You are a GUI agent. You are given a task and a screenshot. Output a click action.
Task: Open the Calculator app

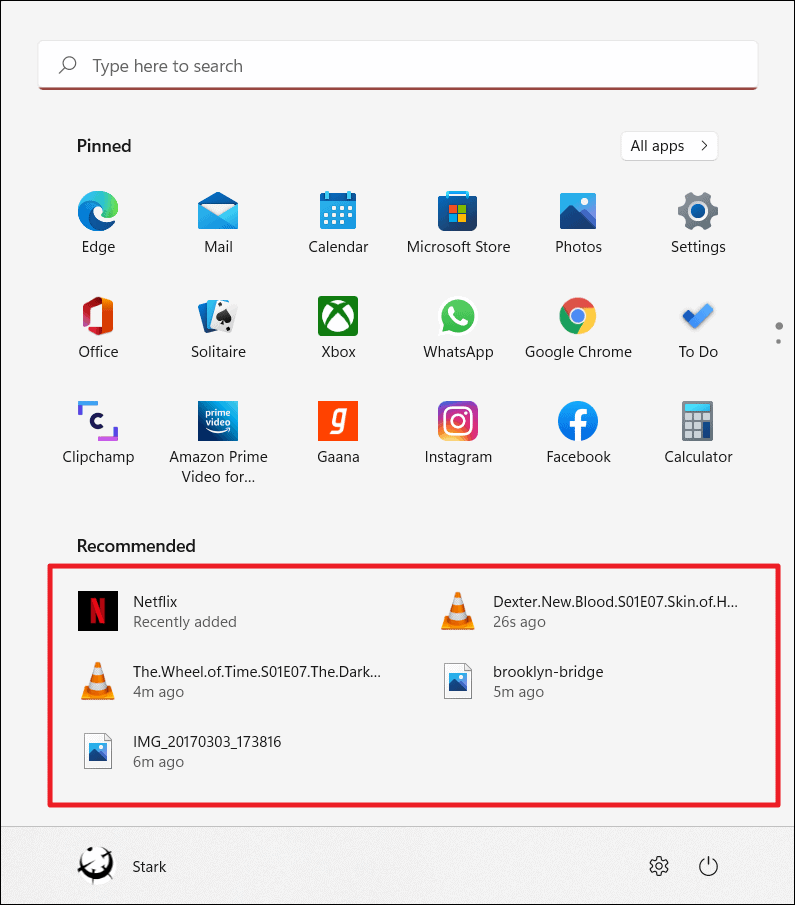698,432
